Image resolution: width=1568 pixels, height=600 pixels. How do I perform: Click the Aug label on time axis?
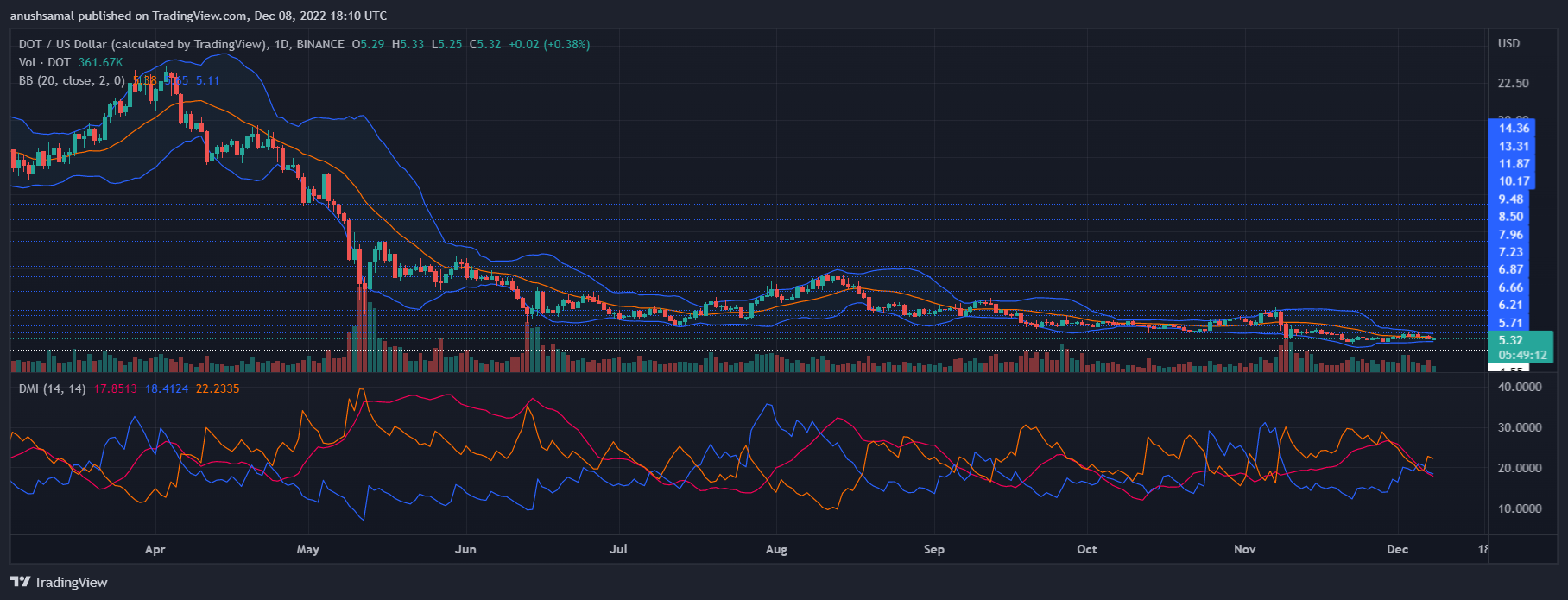(x=776, y=549)
